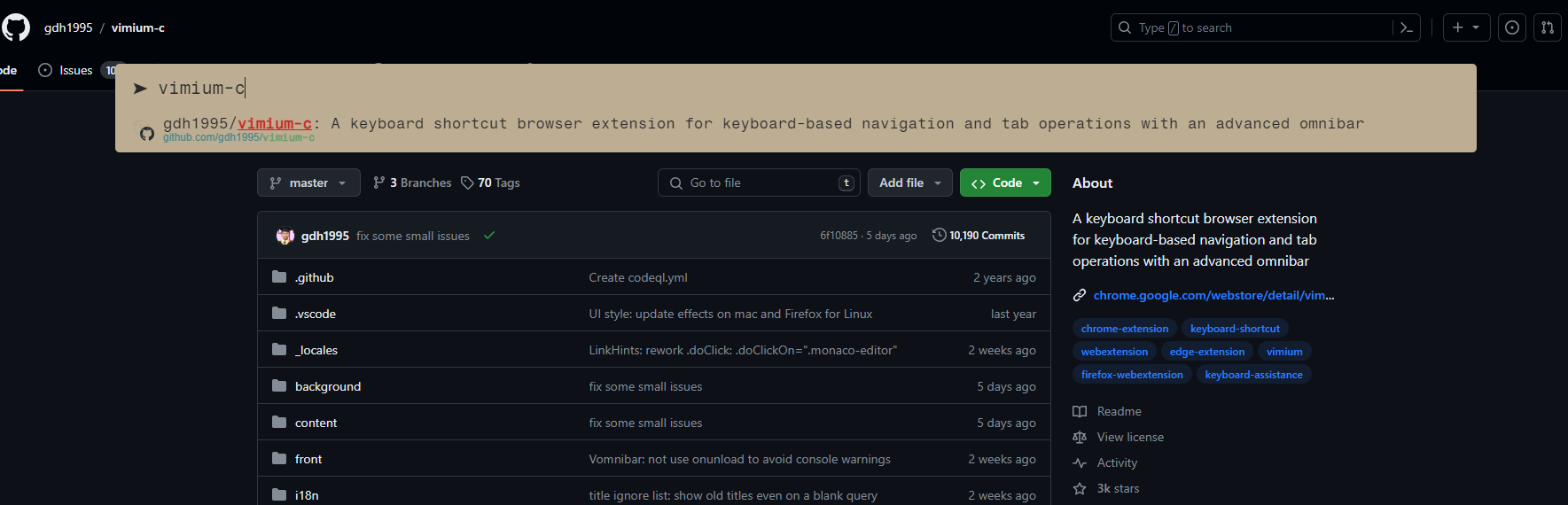This screenshot has width=1568, height=505.
Task: Select the chrome-extension topic tag
Action: pos(1125,329)
